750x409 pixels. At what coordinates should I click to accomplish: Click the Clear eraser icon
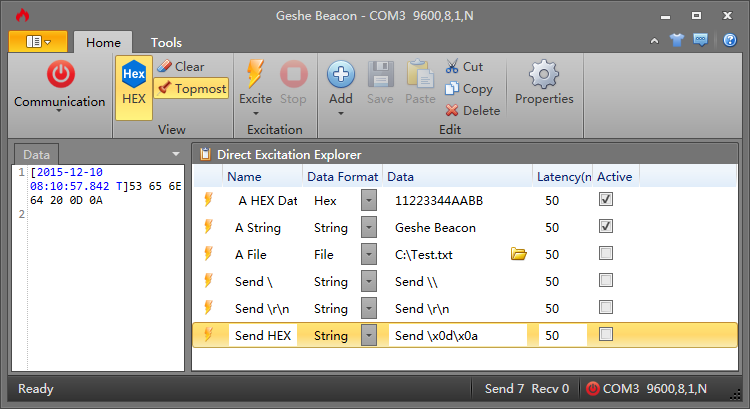click(x=165, y=66)
